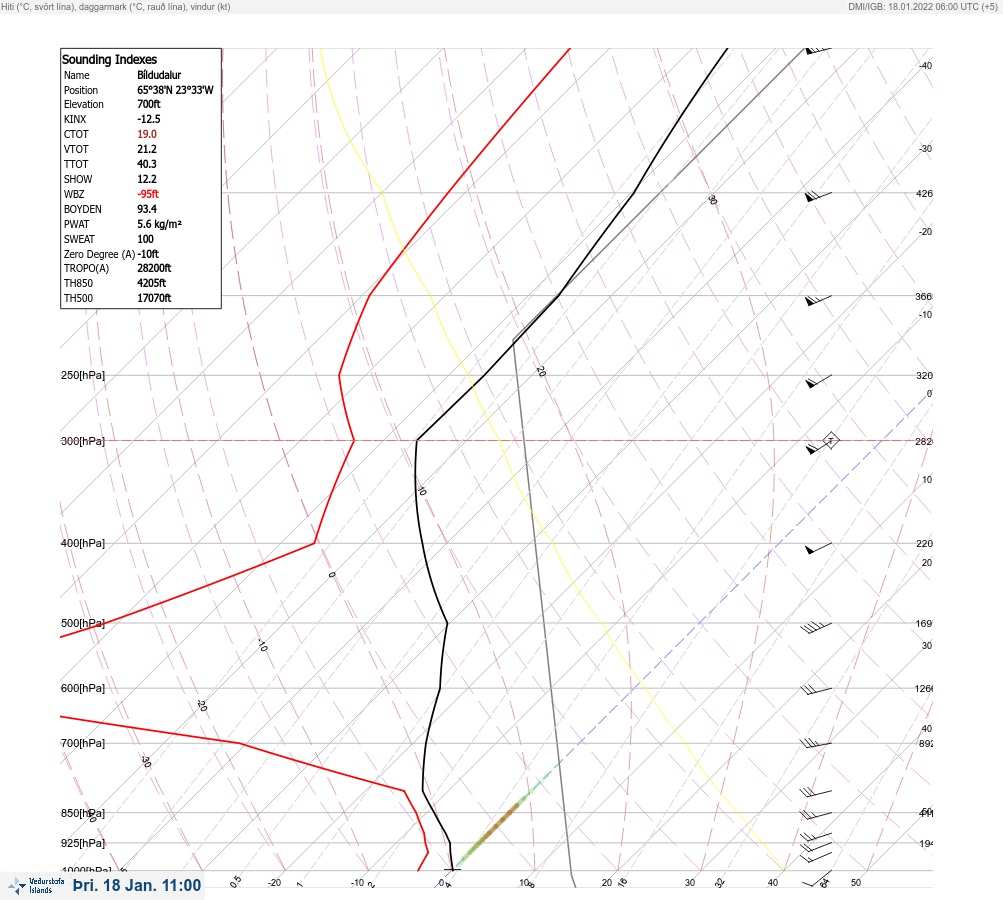Click the Zero Degree (A) row label

pos(99,254)
